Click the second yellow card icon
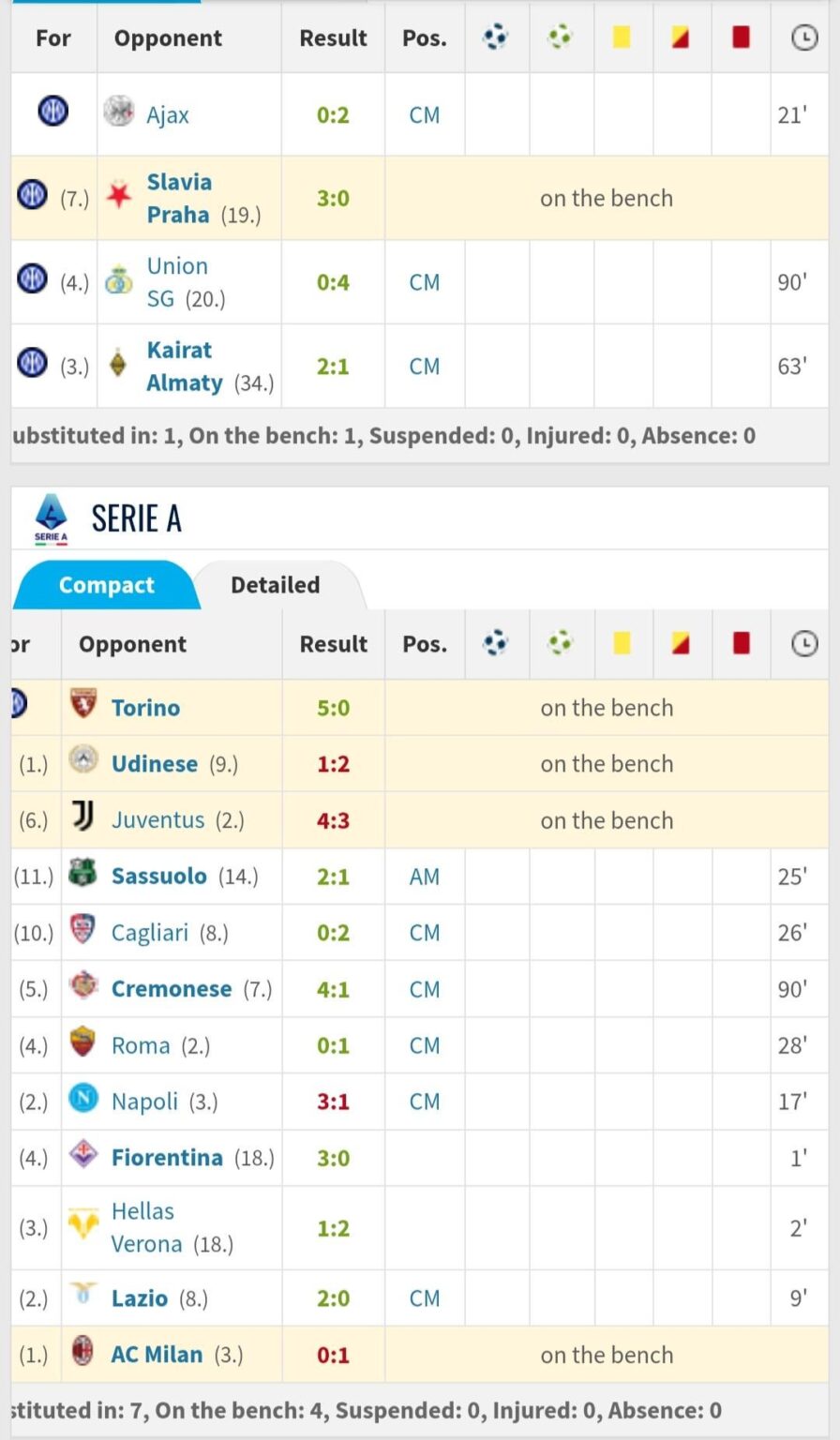The image size is (840, 1440). click(x=682, y=38)
